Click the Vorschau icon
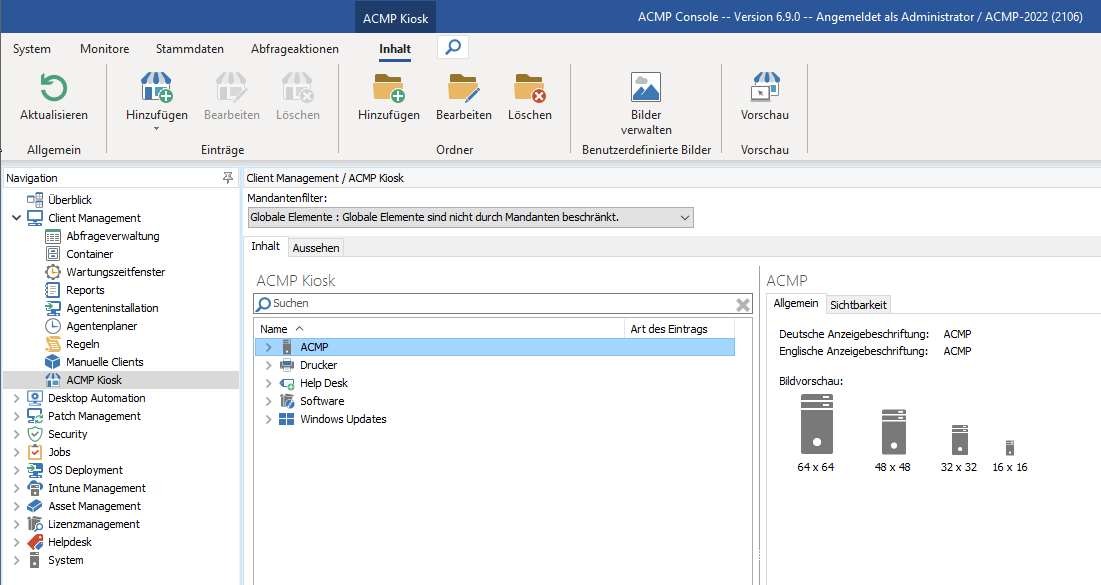Image resolution: width=1101 pixels, height=585 pixels. coord(765,88)
